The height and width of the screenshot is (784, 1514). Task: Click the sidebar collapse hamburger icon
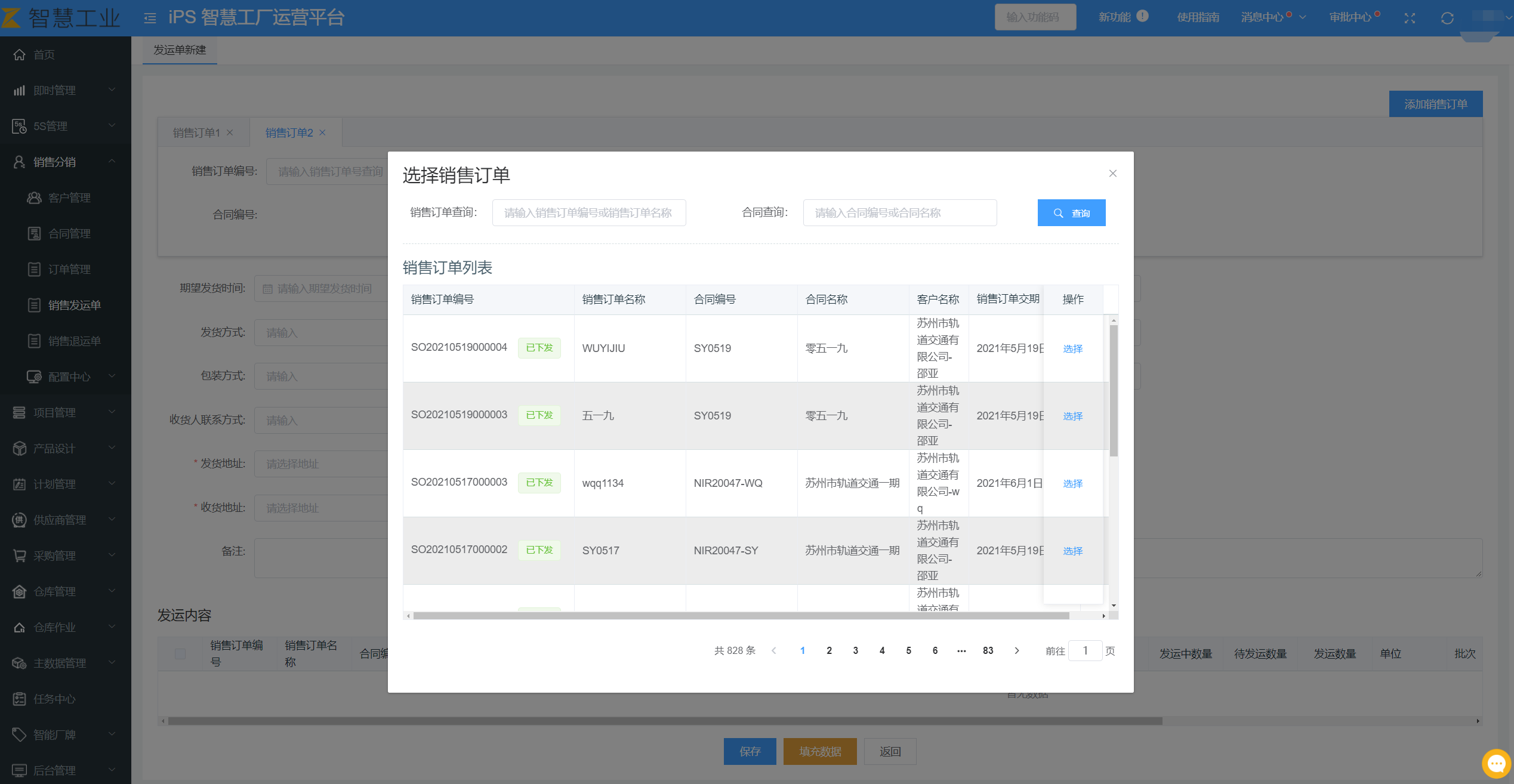click(150, 18)
